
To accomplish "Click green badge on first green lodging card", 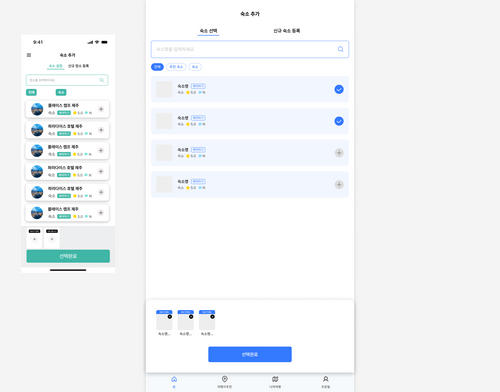I will tap(64, 113).
